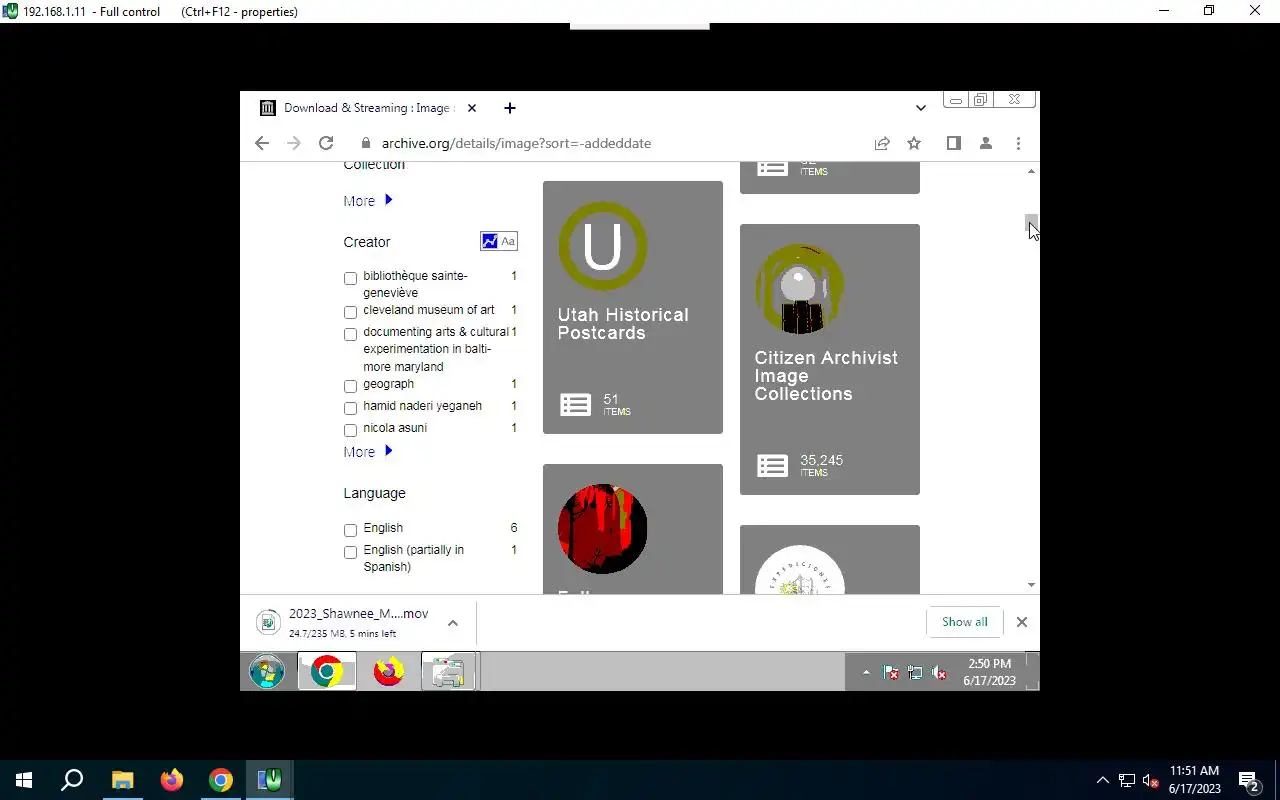Click the remote clock showing 2:50 PM
The width and height of the screenshot is (1280, 800).
[989, 672]
